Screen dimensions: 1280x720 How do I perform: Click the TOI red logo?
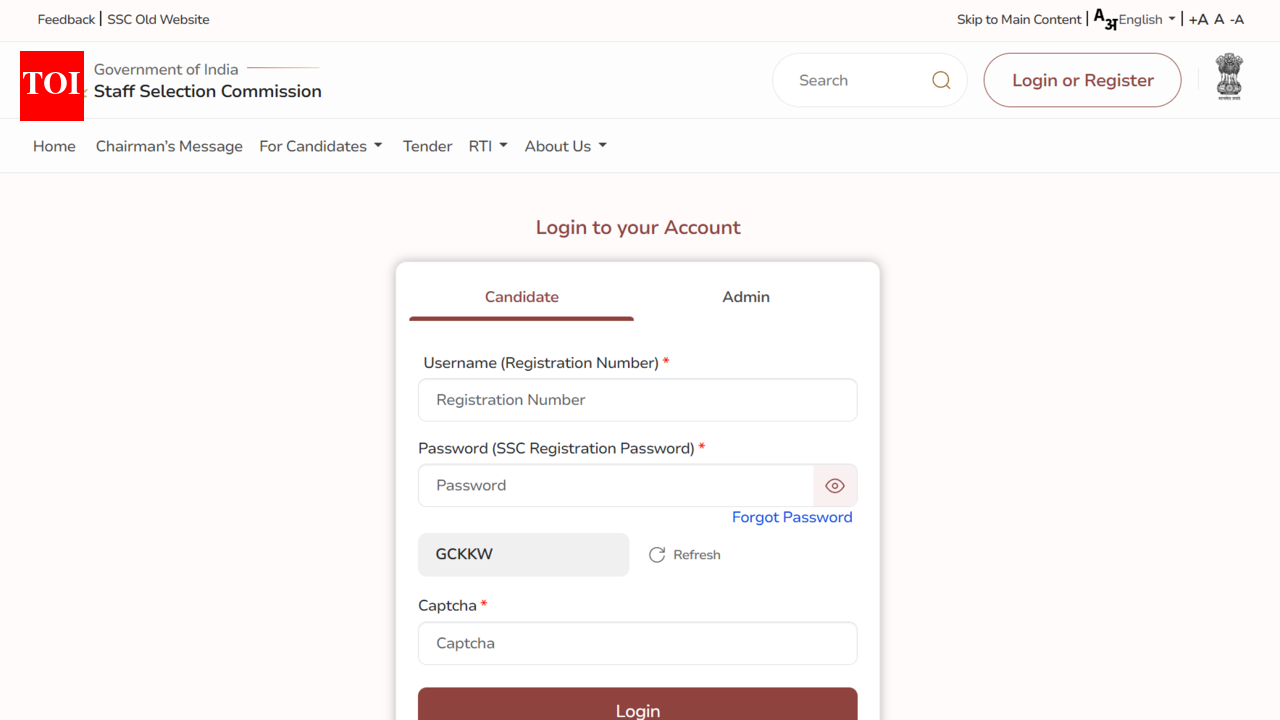pos(52,85)
